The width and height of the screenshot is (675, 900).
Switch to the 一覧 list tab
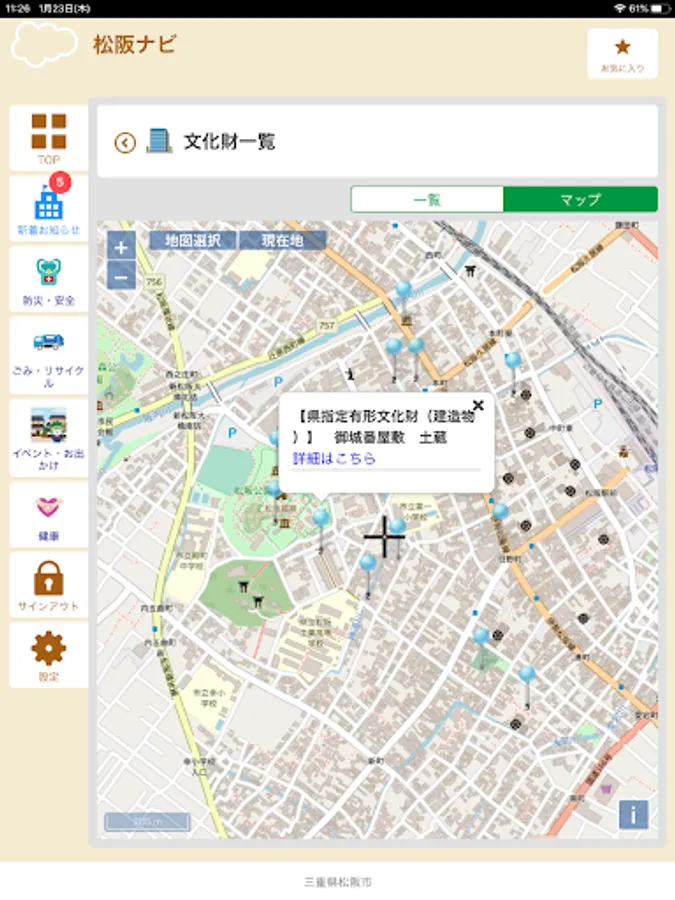pyautogui.click(x=427, y=199)
